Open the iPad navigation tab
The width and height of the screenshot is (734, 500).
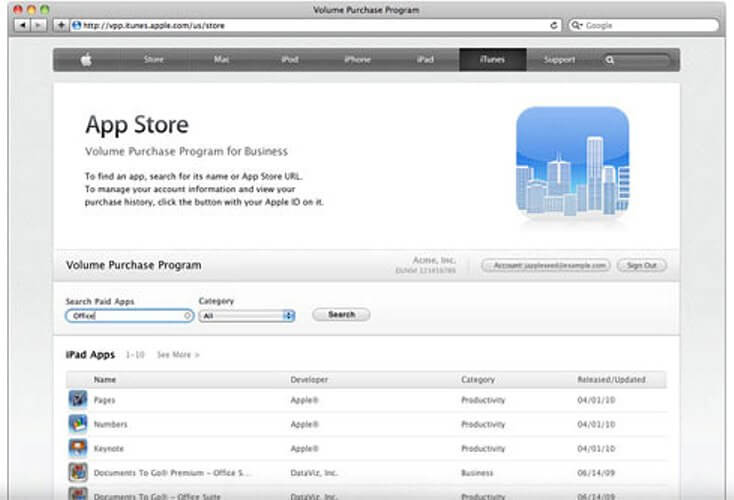425,59
